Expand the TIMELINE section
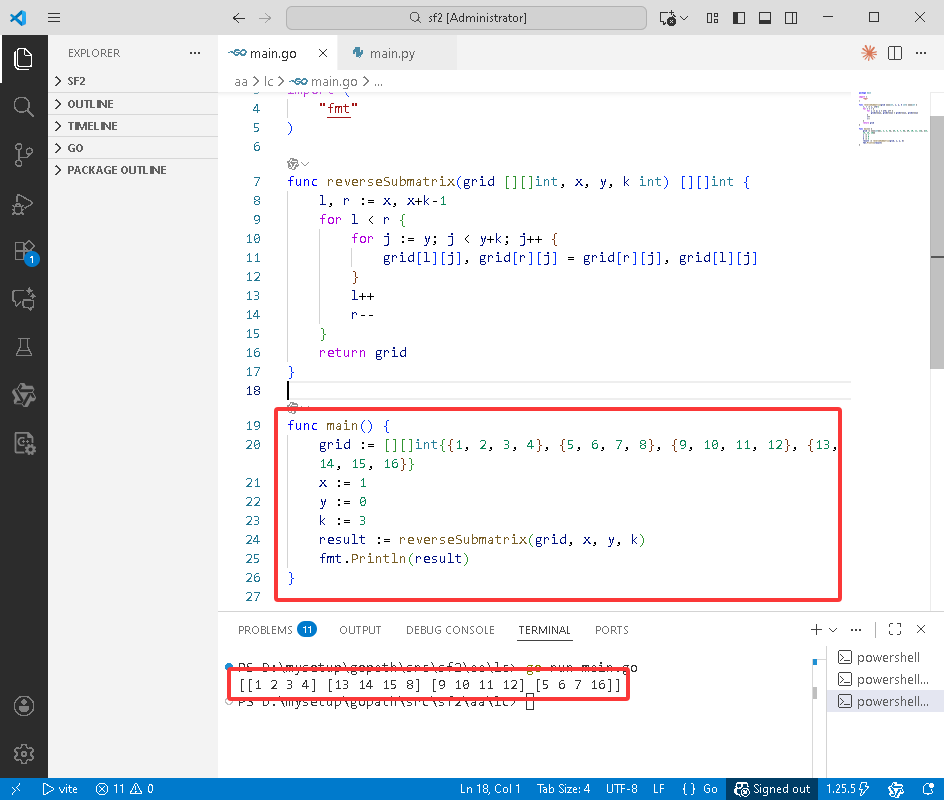Viewport: 944px width, 800px height. pos(133,126)
